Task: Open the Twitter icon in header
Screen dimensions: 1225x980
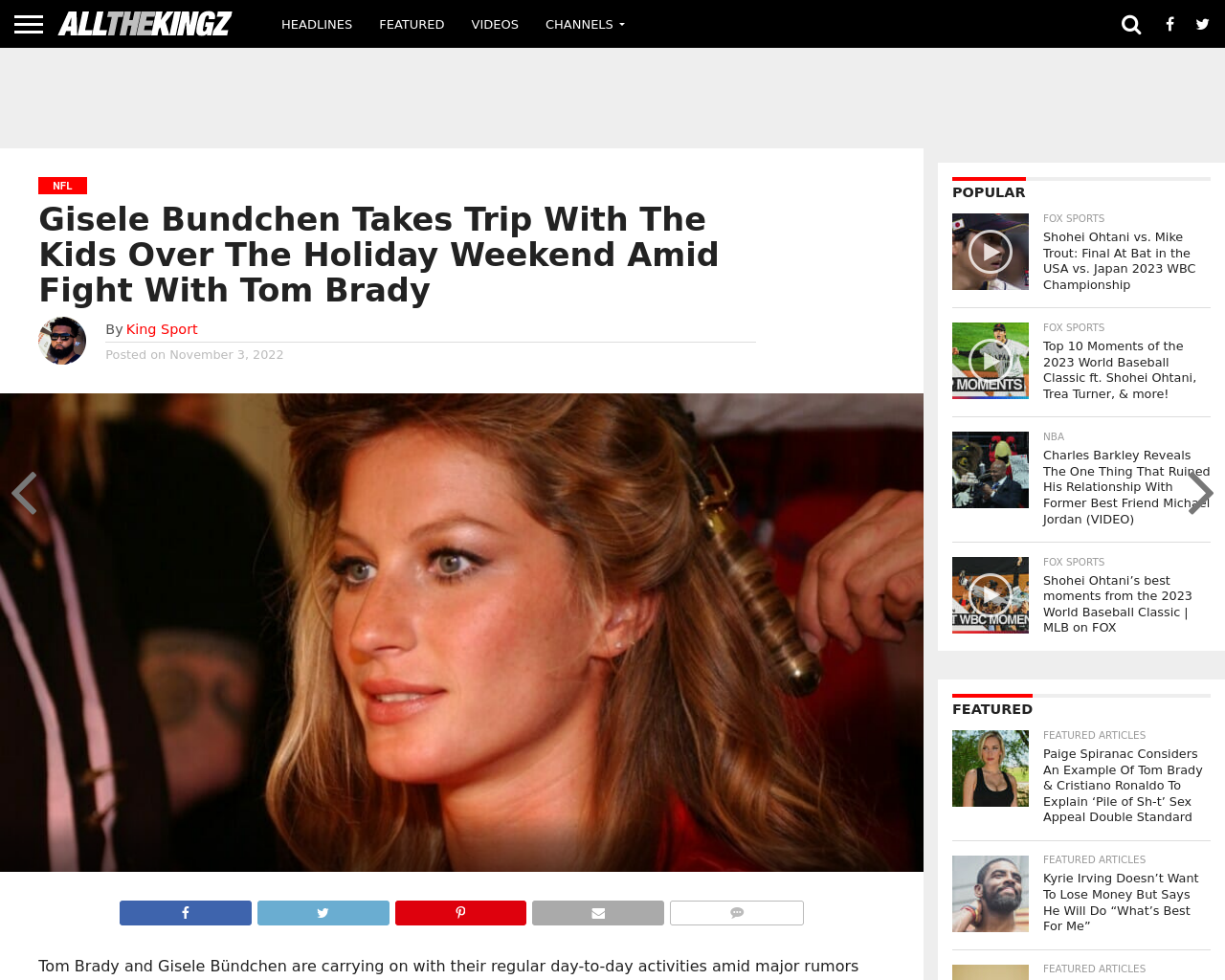Action: tap(1203, 24)
